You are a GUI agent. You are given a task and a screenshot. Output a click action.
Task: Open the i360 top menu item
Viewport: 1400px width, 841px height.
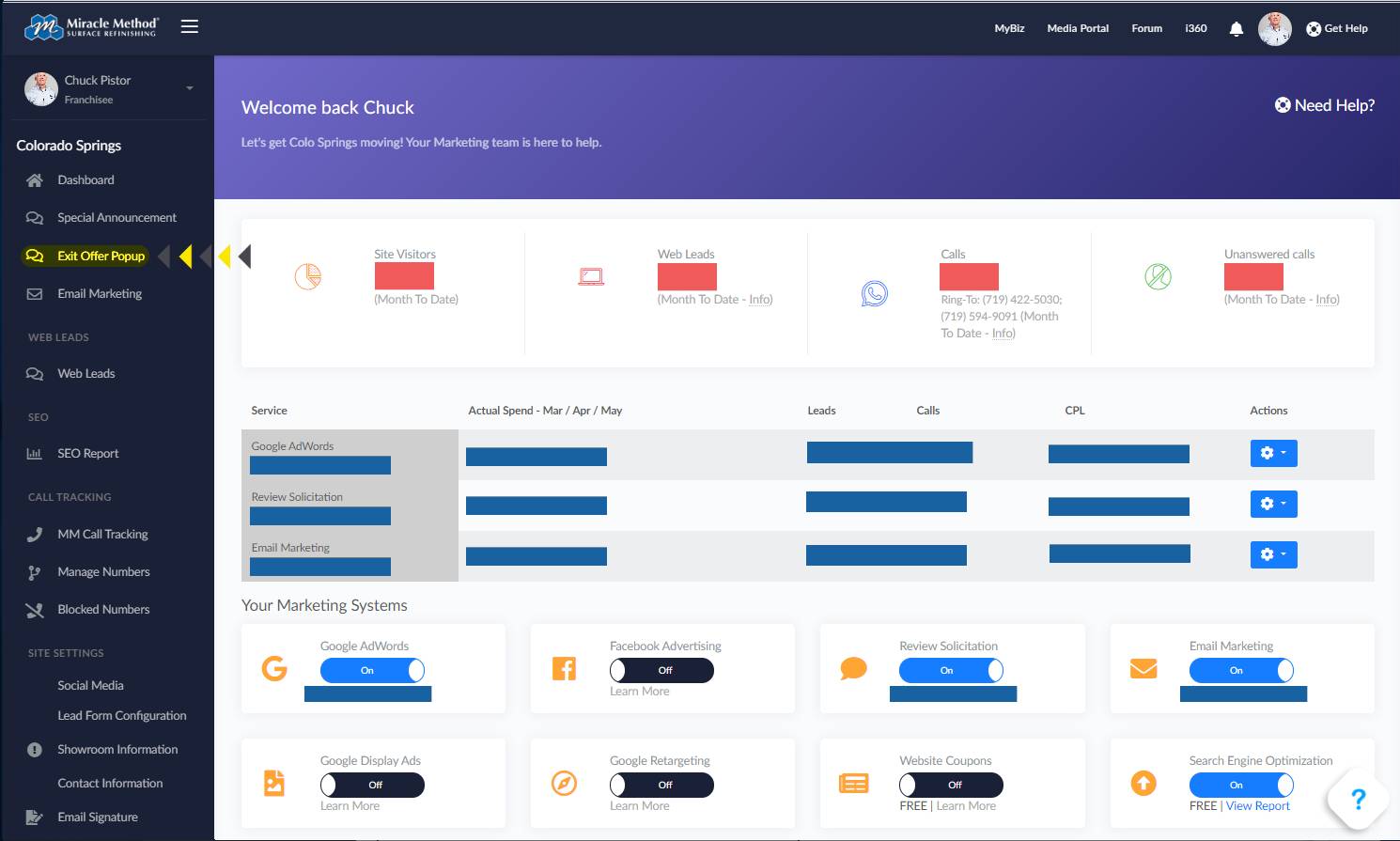pos(1195,29)
